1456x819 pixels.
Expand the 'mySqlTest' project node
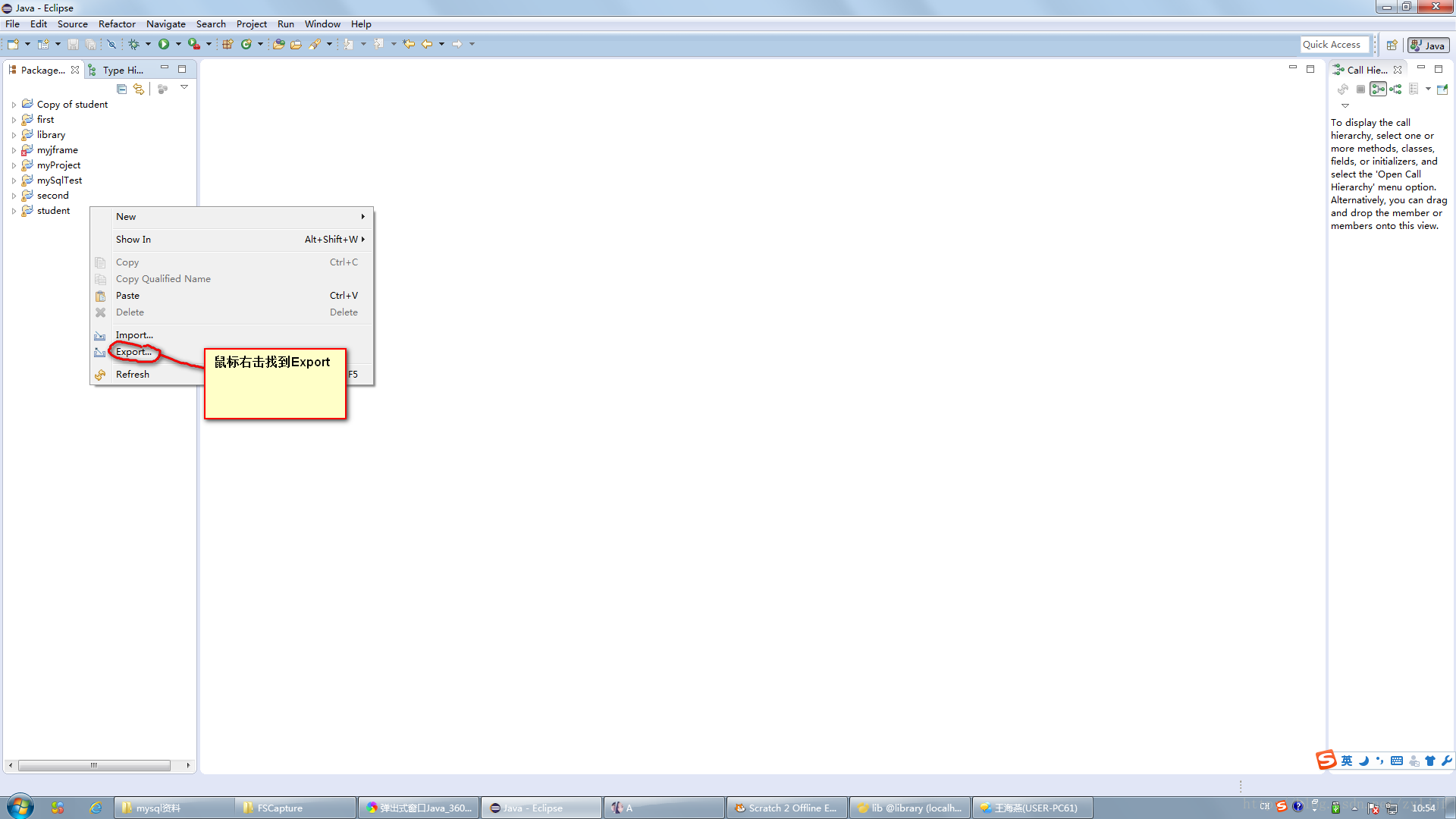(x=14, y=180)
